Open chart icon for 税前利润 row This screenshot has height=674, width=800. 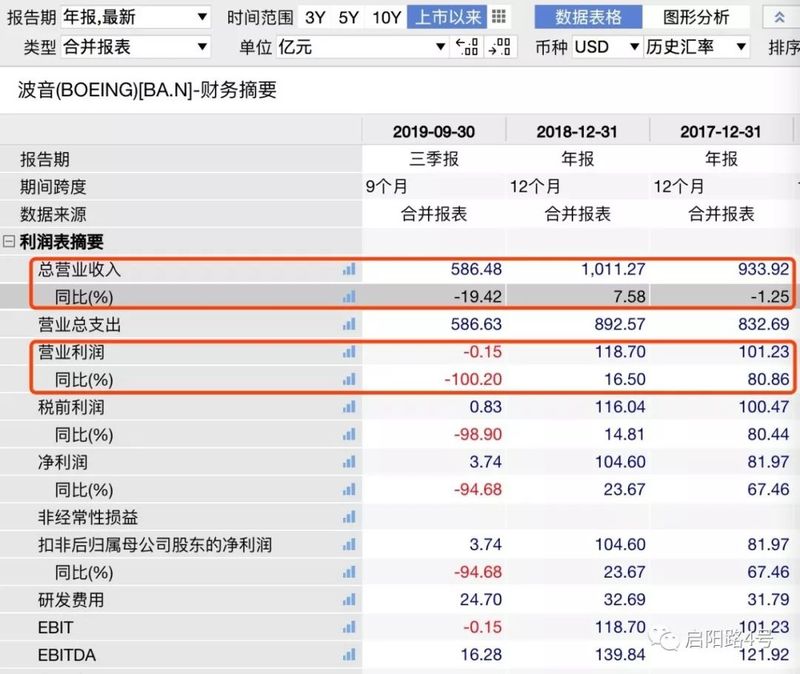pyautogui.click(x=349, y=407)
